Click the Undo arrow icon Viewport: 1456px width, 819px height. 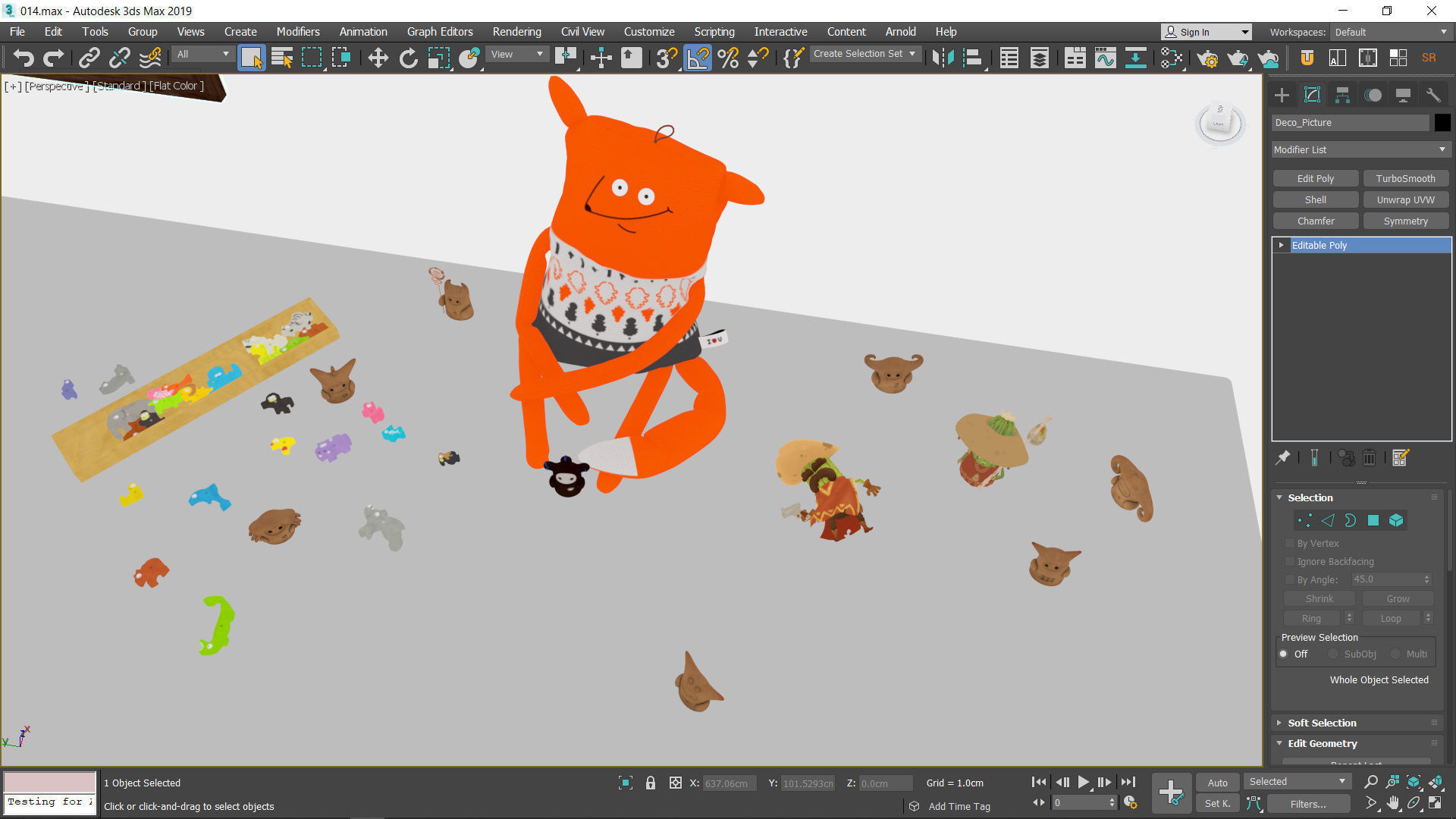tap(24, 58)
